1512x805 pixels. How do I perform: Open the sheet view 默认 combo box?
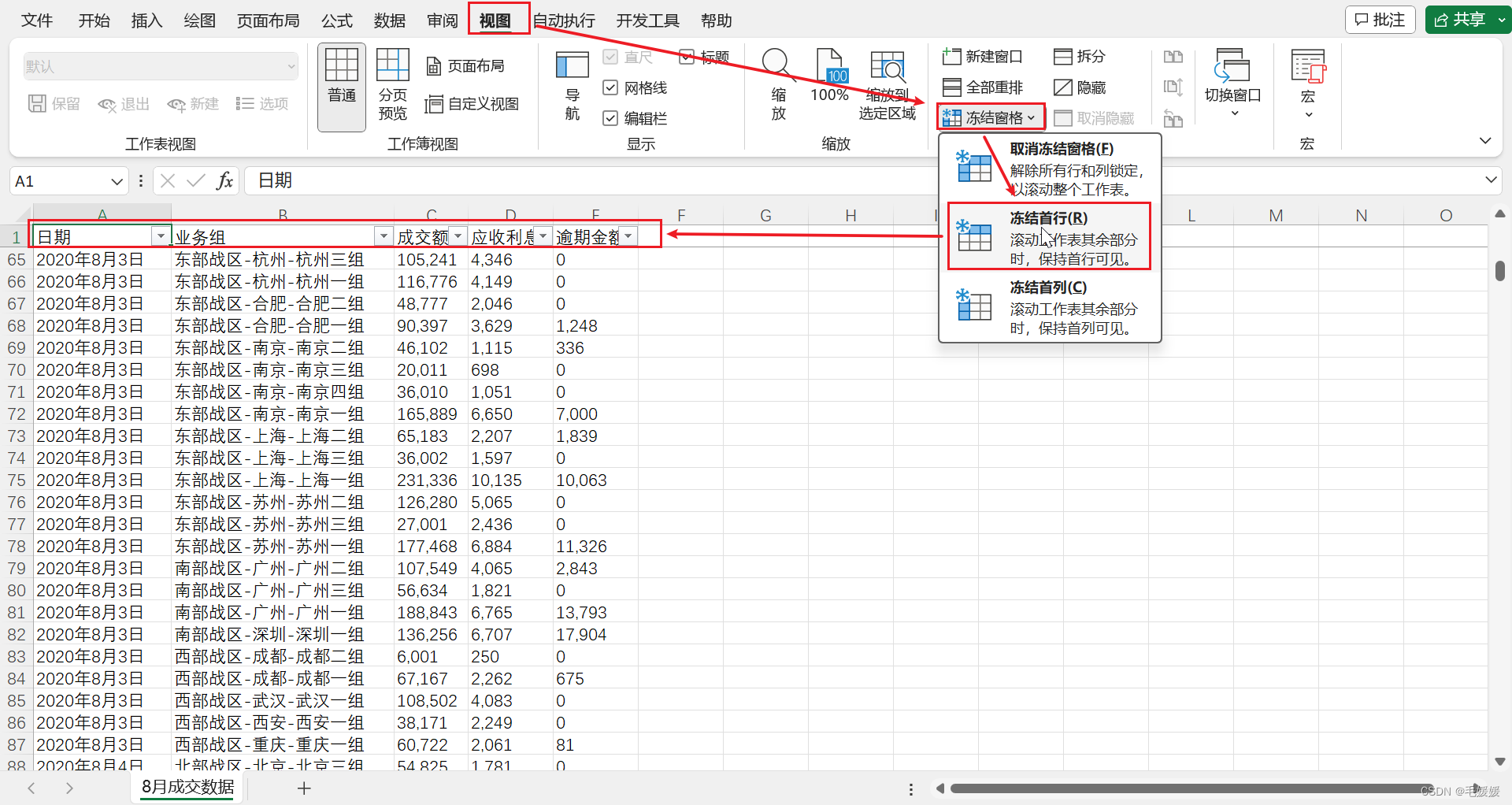[x=161, y=66]
